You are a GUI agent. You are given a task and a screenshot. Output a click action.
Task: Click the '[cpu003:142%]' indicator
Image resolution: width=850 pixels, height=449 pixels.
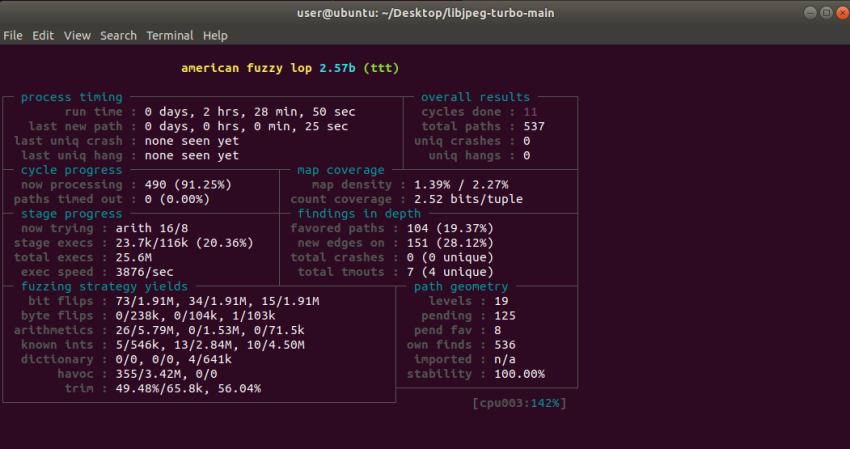(519, 403)
